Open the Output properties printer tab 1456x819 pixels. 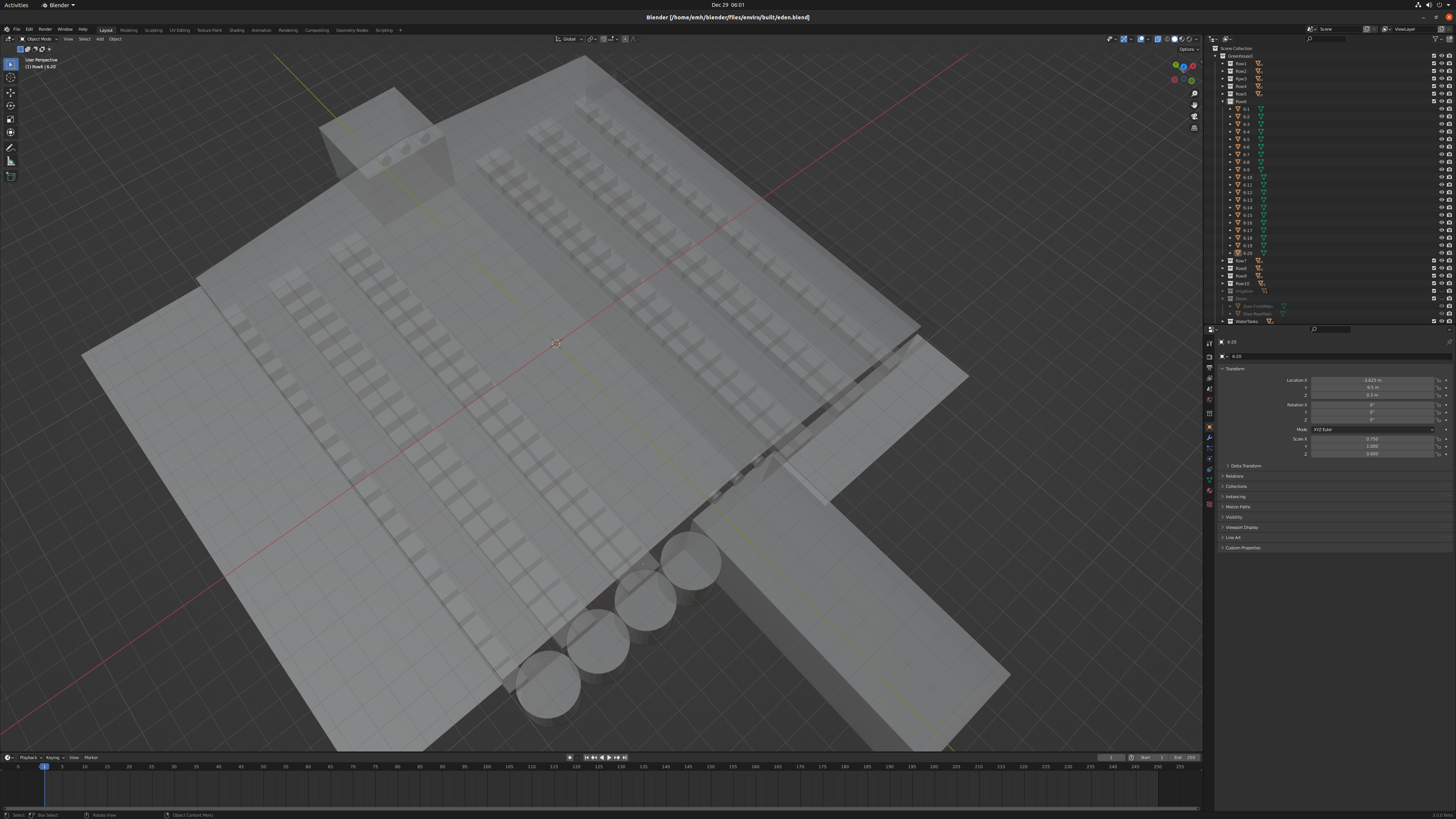pos(1209,367)
